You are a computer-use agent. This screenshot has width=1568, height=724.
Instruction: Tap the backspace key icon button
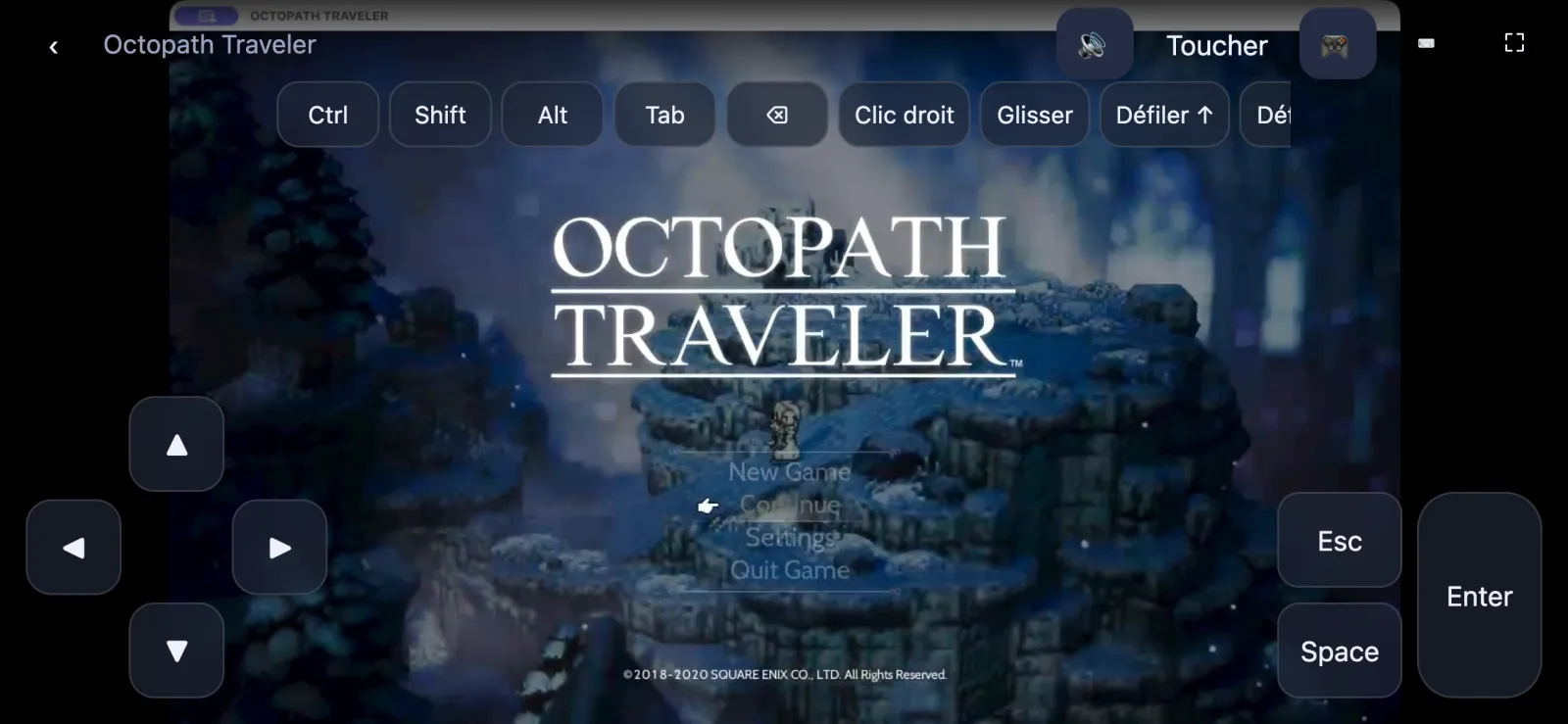[x=777, y=115]
